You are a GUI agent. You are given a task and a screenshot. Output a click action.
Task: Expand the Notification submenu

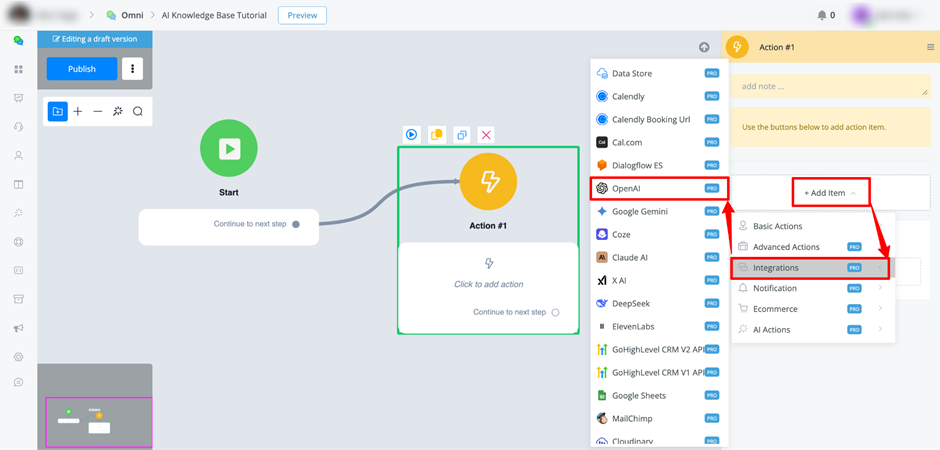click(813, 288)
